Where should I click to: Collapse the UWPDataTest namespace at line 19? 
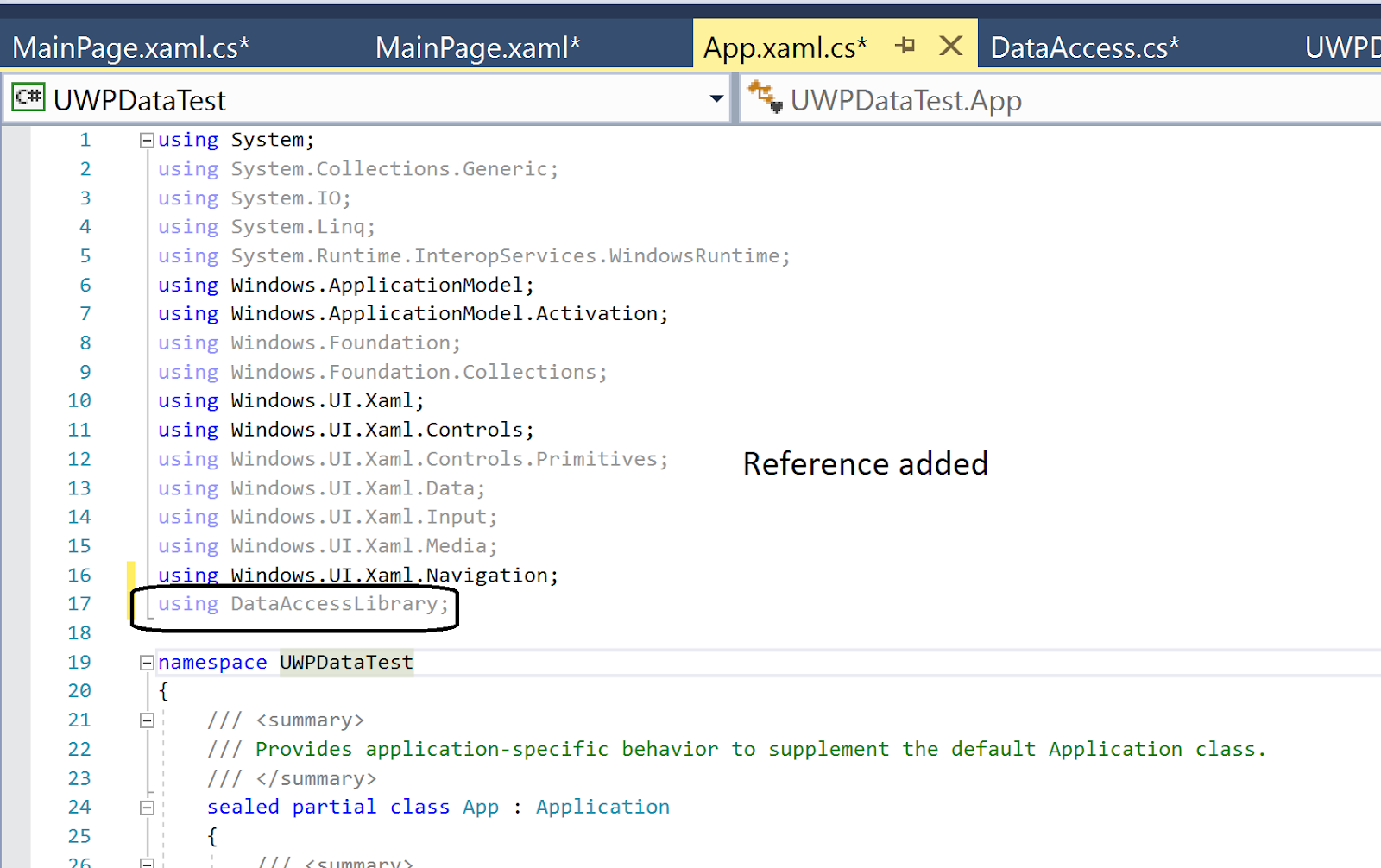coord(146,662)
